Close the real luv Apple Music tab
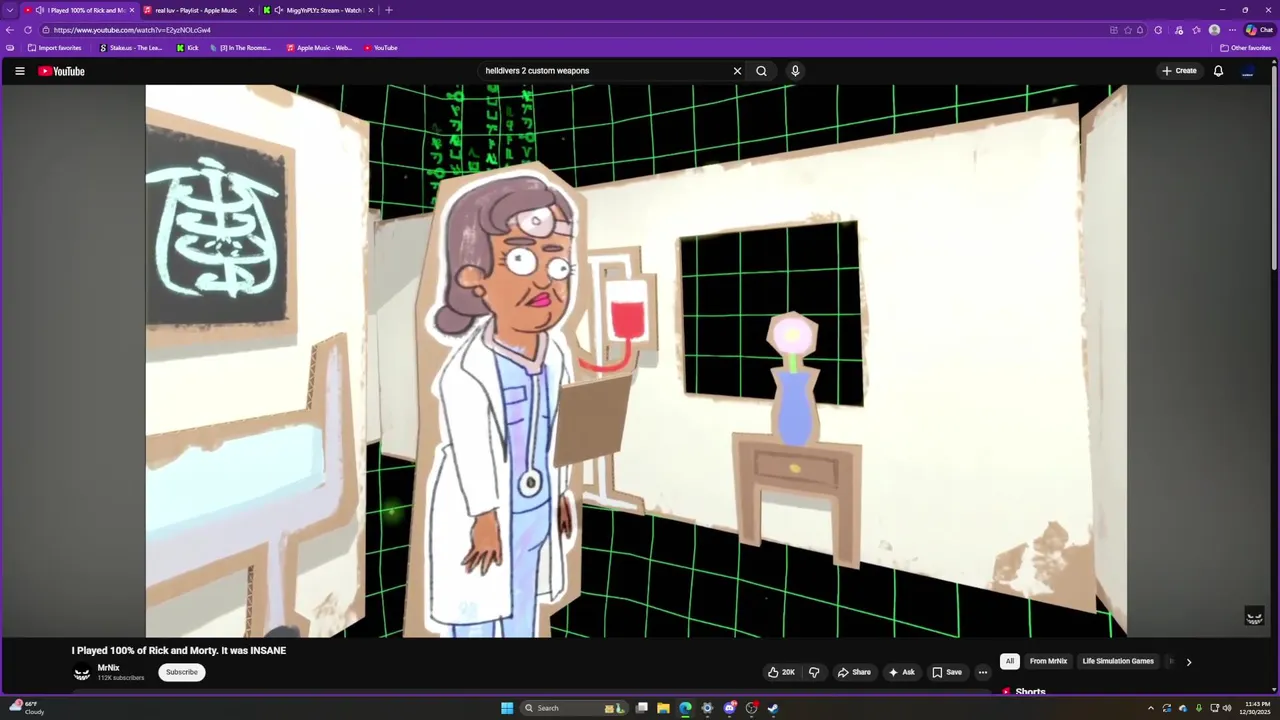This screenshot has height=720, width=1280. (251, 10)
